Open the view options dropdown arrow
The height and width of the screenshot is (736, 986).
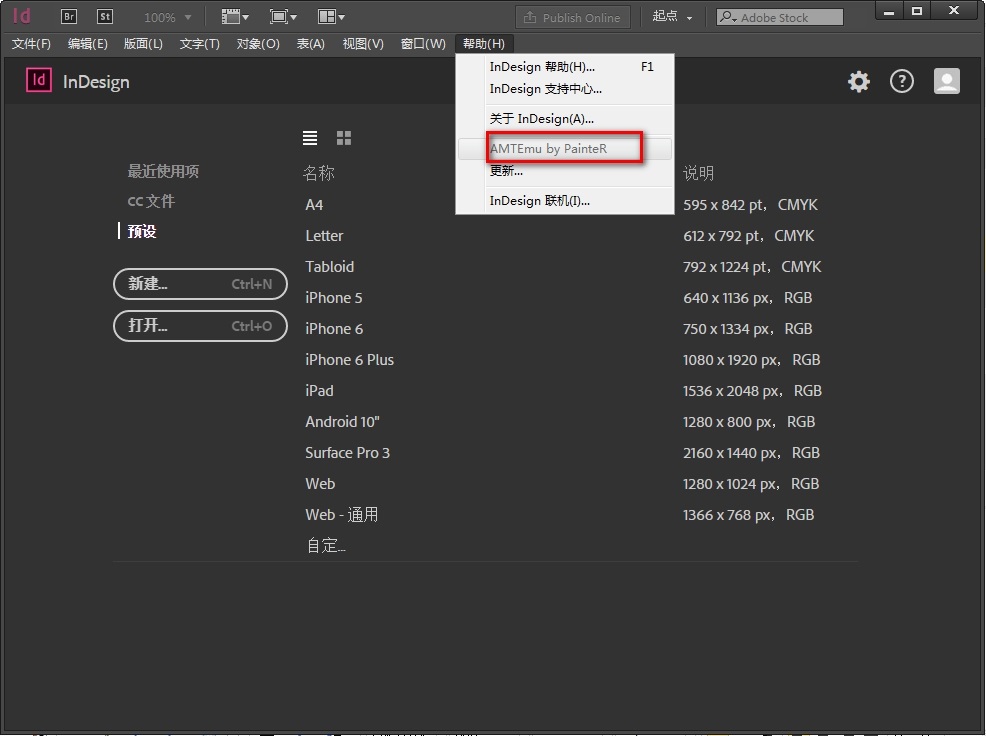[235, 16]
